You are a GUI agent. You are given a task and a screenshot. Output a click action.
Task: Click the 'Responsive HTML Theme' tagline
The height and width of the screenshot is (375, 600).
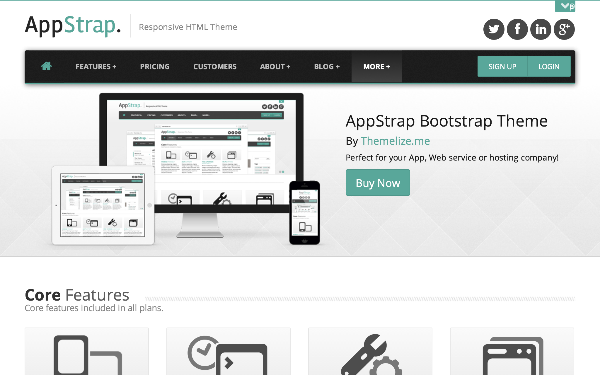tap(188, 27)
